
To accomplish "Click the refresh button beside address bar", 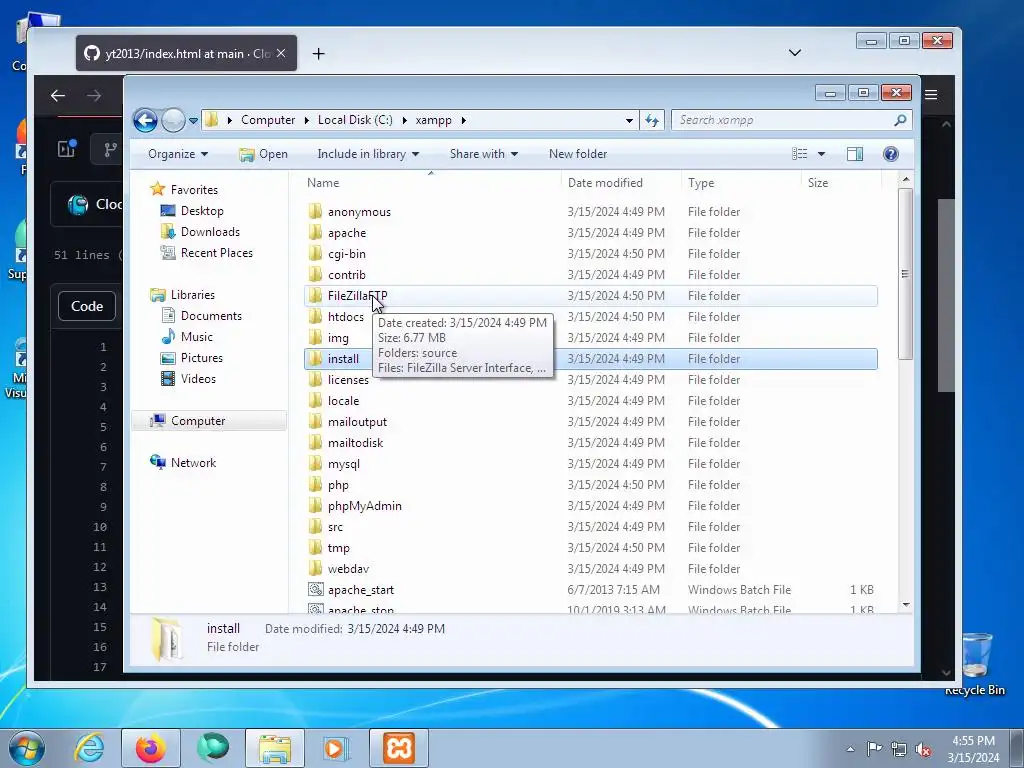I will pos(652,120).
